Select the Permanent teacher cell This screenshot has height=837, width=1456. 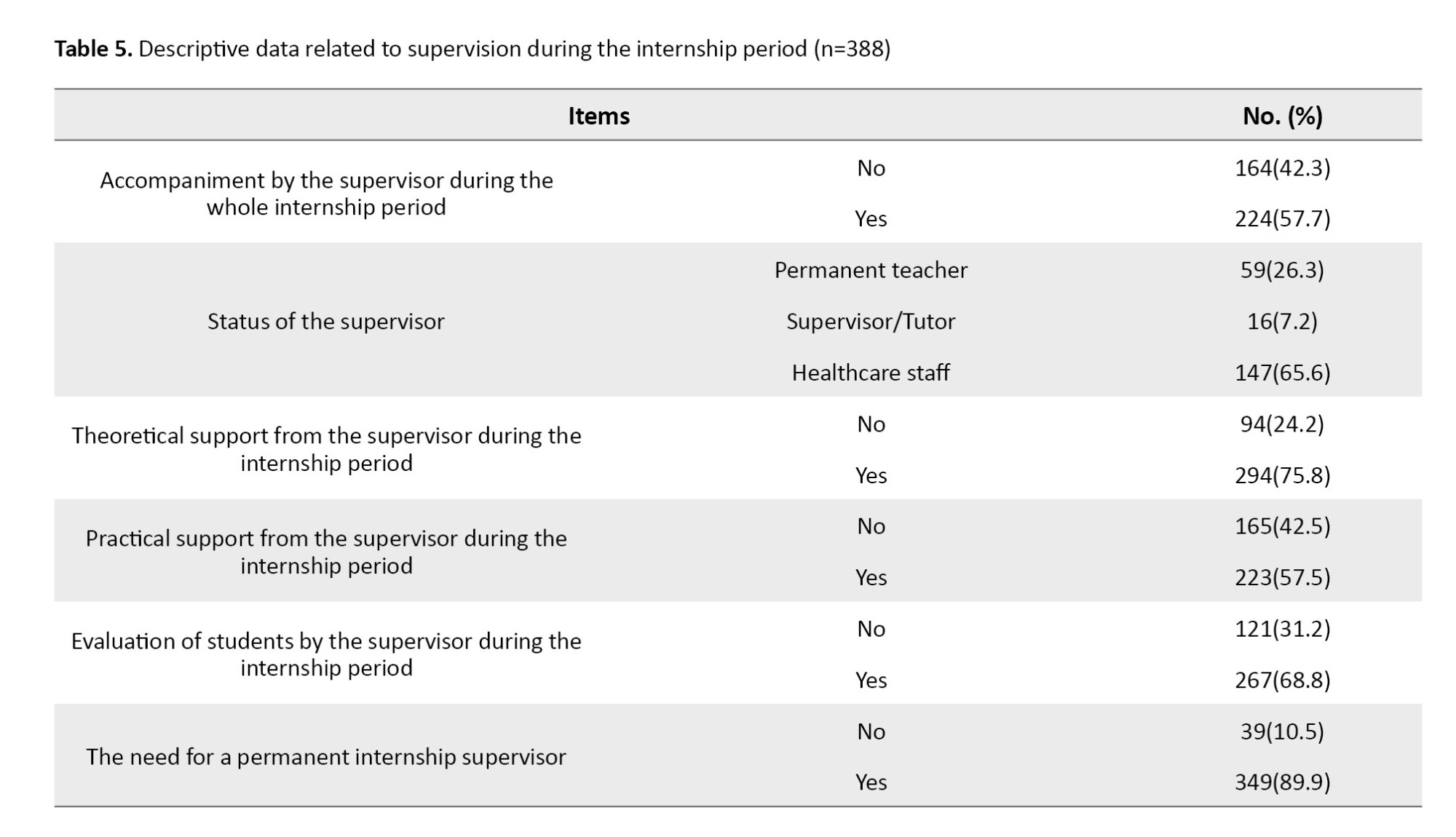pyautogui.click(x=871, y=270)
